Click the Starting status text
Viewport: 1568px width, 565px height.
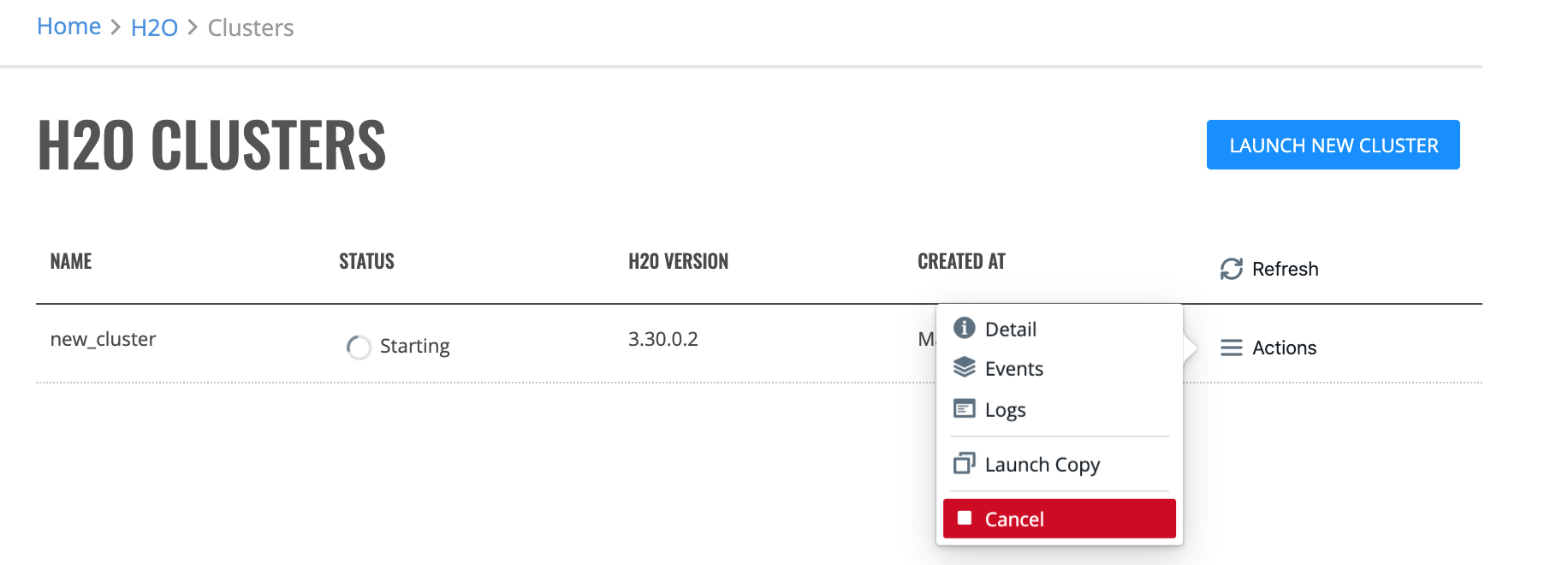[x=415, y=346]
